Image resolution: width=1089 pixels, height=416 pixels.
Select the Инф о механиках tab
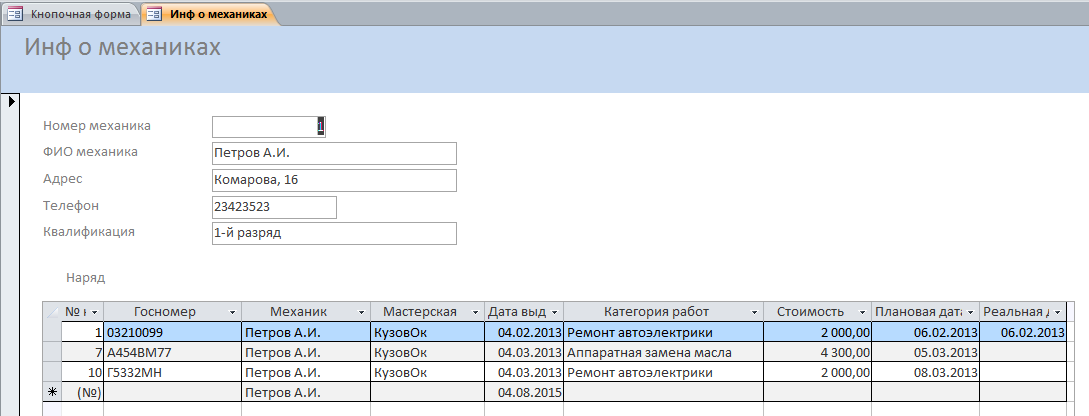point(209,14)
